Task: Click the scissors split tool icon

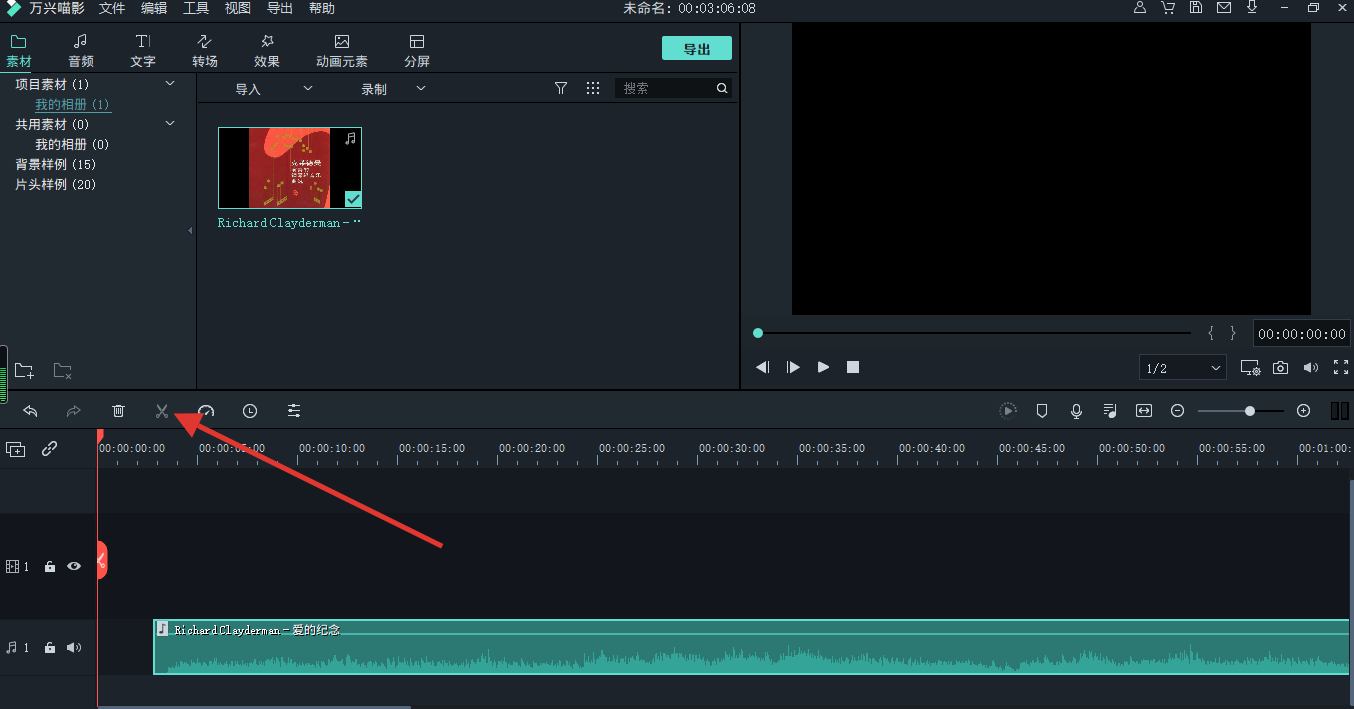Action: 162,411
